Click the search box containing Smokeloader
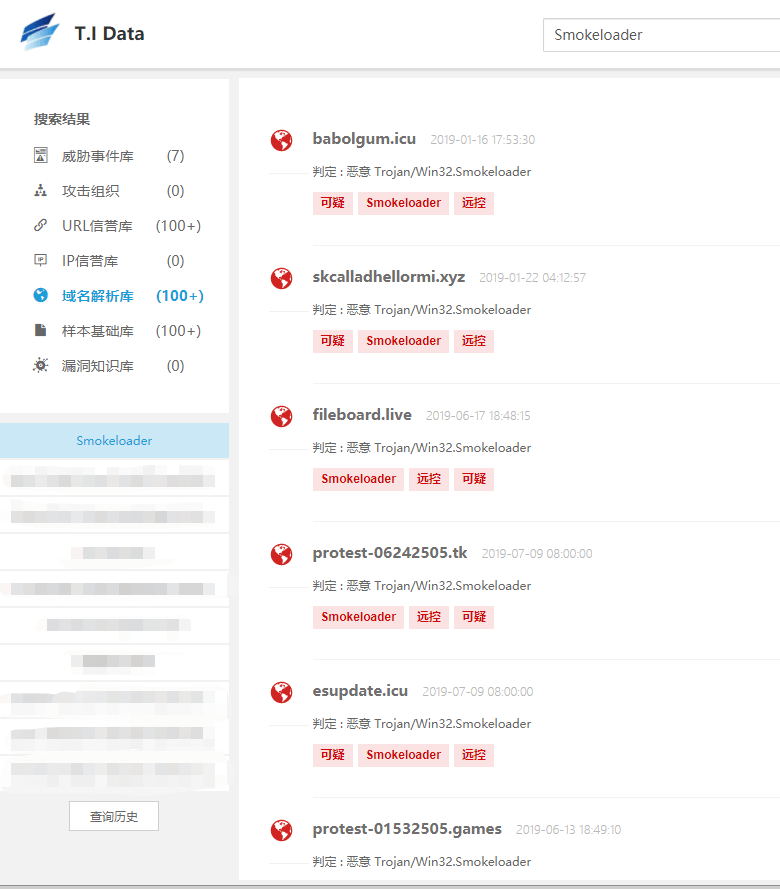 tap(660, 35)
